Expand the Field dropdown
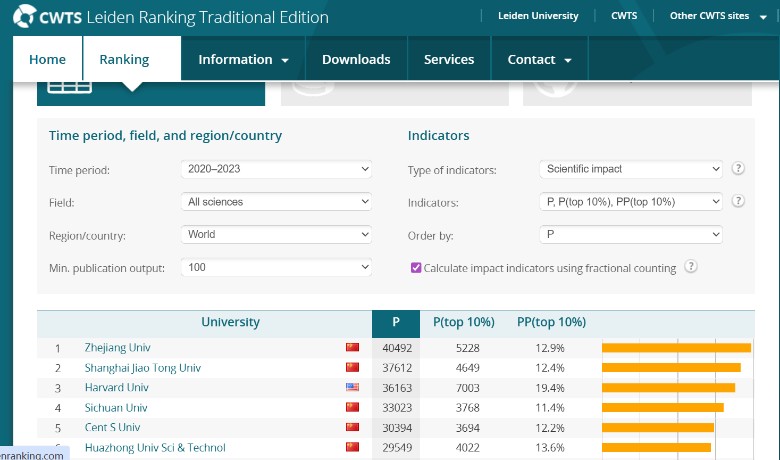The width and height of the screenshot is (780, 460). coord(277,202)
